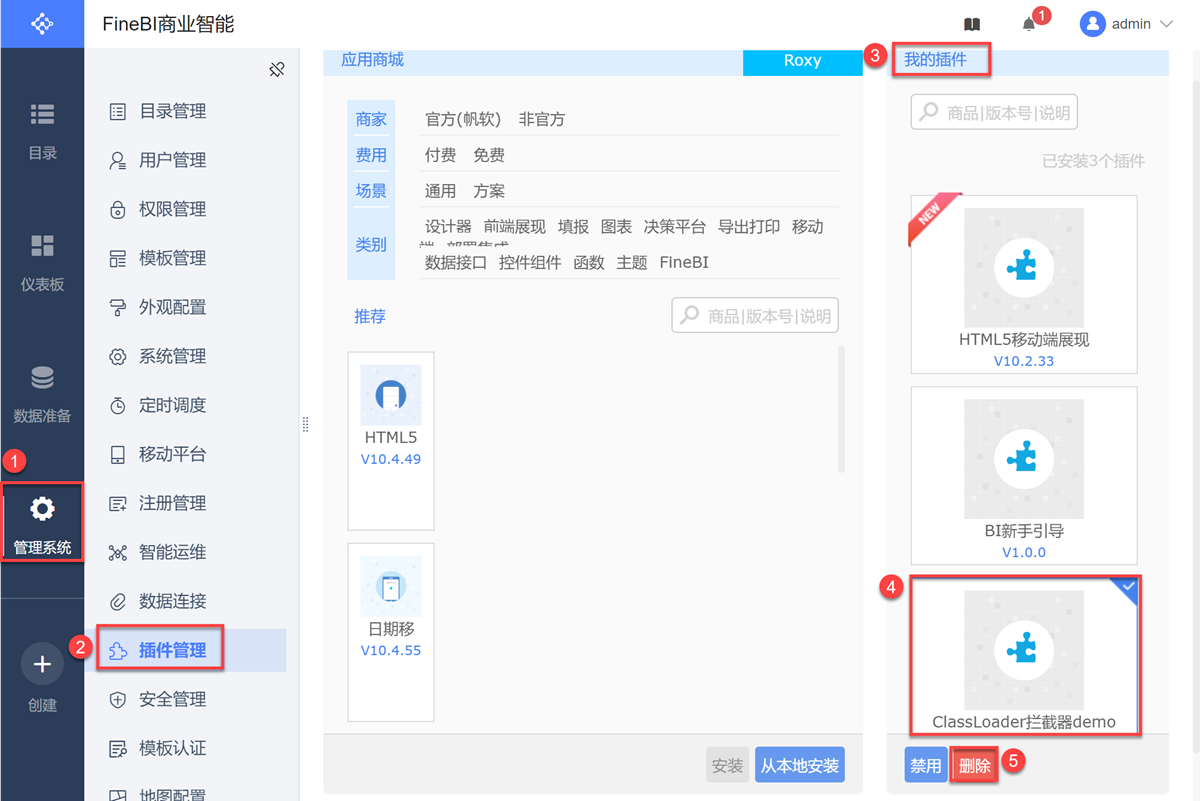Click the 模板认证 menu icon
The image size is (1200, 801).
tap(118, 748)
